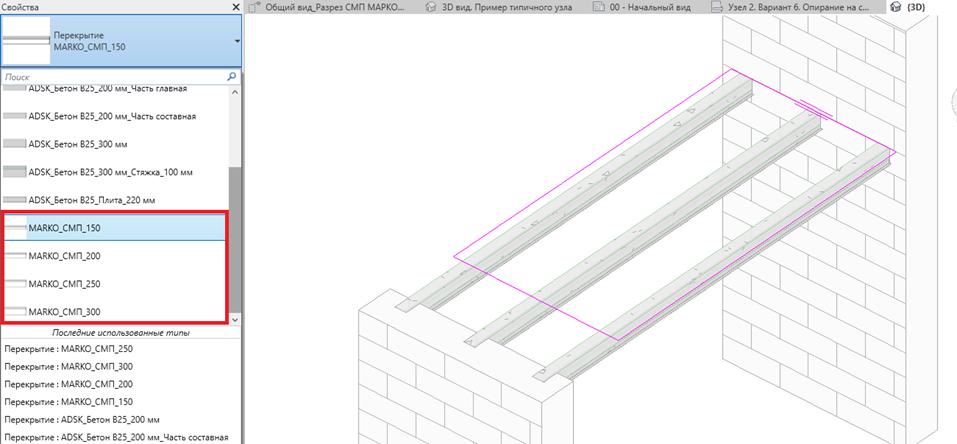957x444 pixels.
Task: Select МАРКО_СМП_200 in the type list
Action: coord(114,256)
